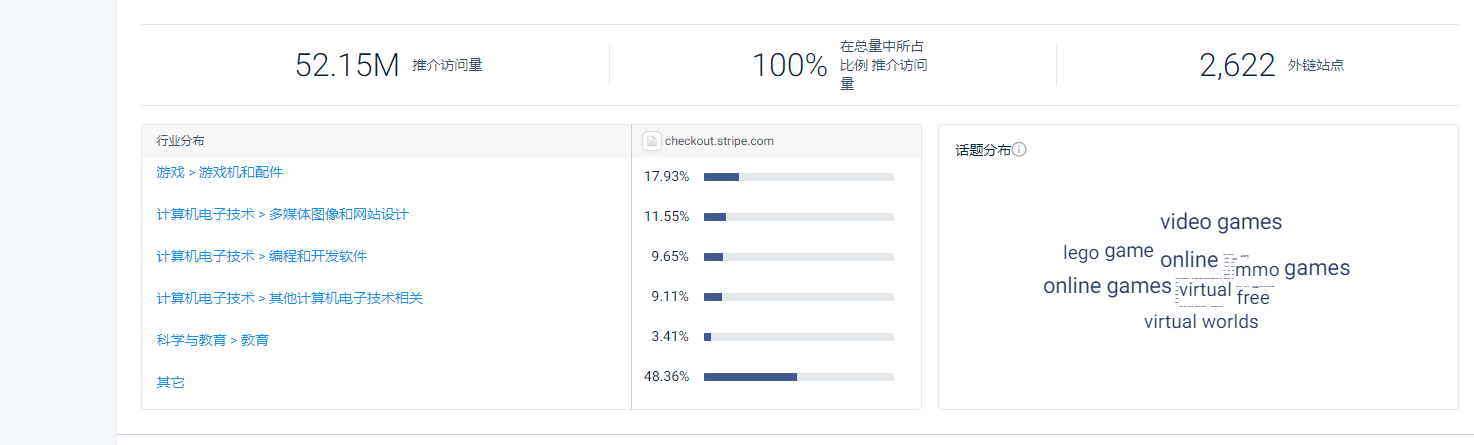Viewport: 1474px width, 445px height.
Task: Open the 游戏 > 游戏机和配件 category link
Action: pyautogui.click(x=219, y=172)
